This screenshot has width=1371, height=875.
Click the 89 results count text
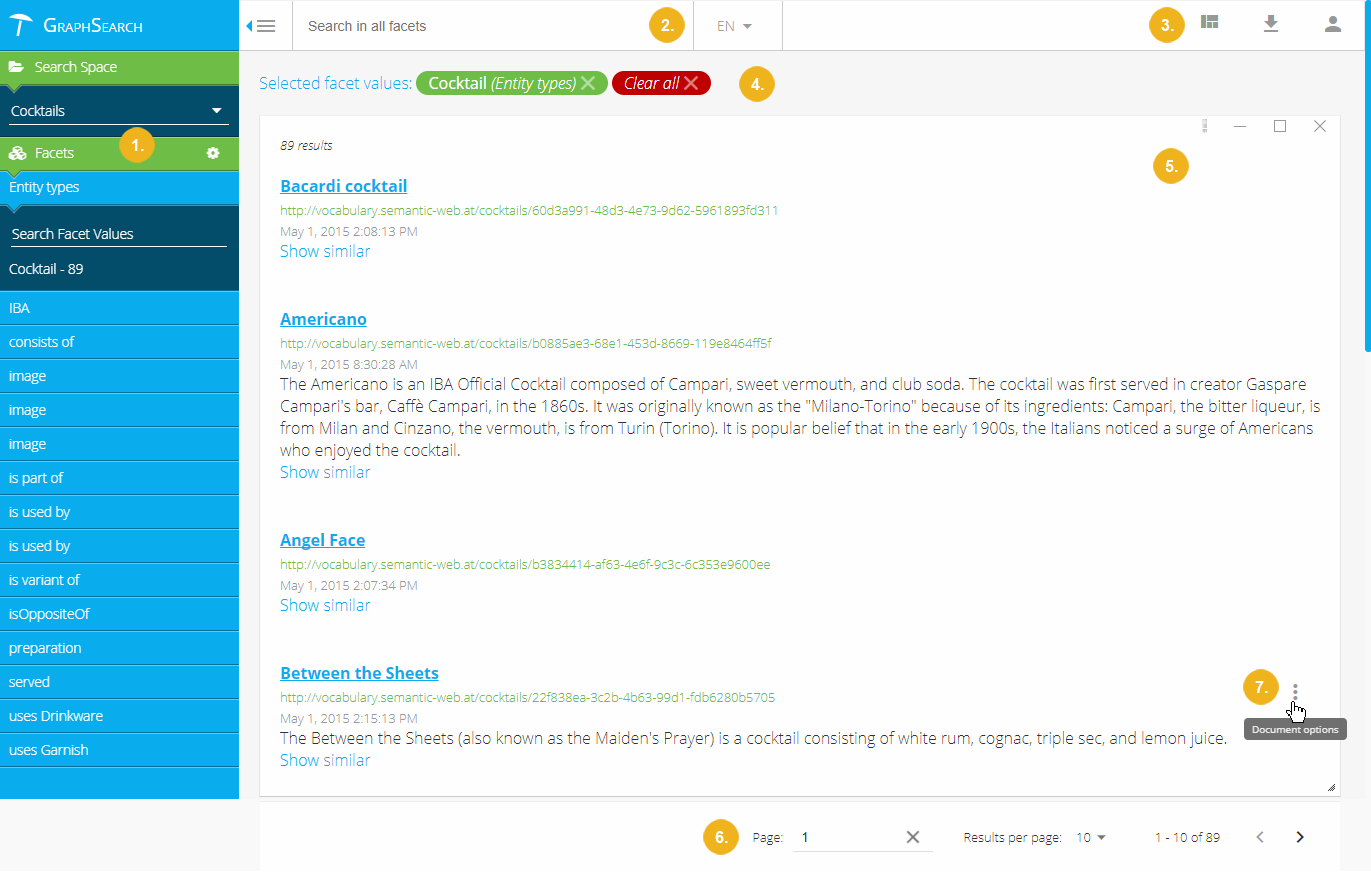click(x=306, y=145)
